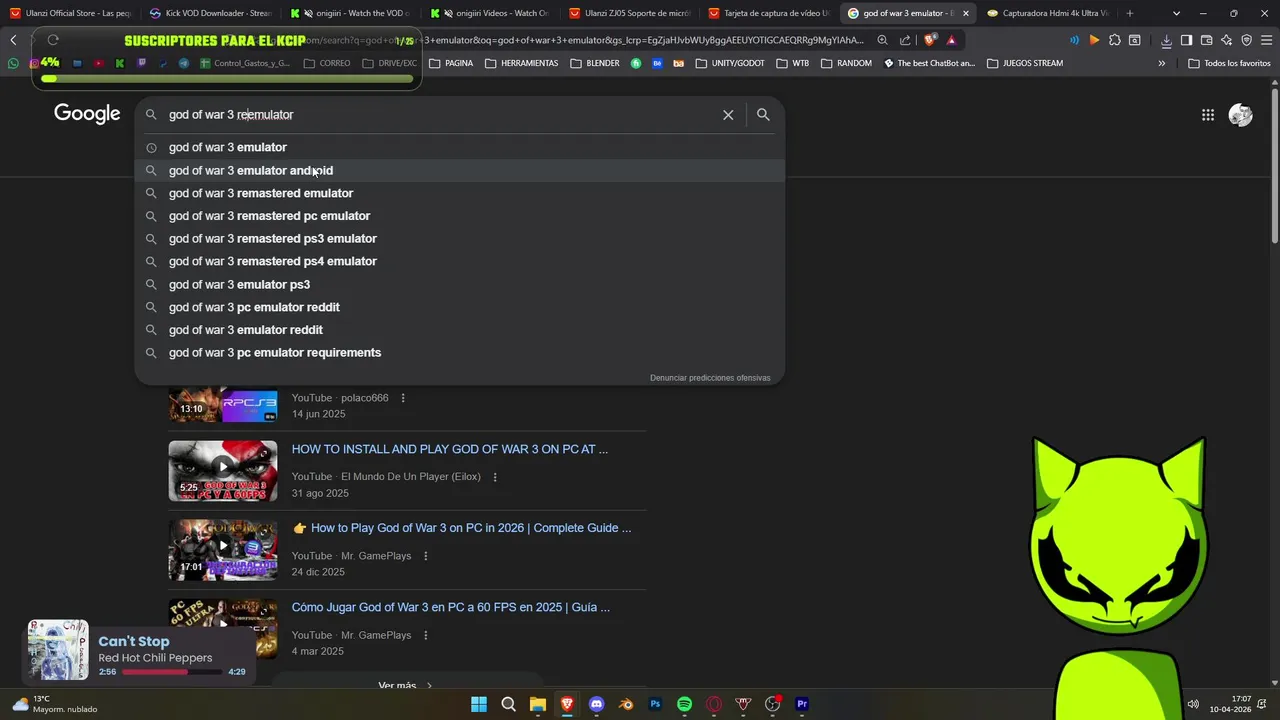Screen dimensions: 1280x720
Task: Open Todos los favoritos folder
Action: (1229, 63)
